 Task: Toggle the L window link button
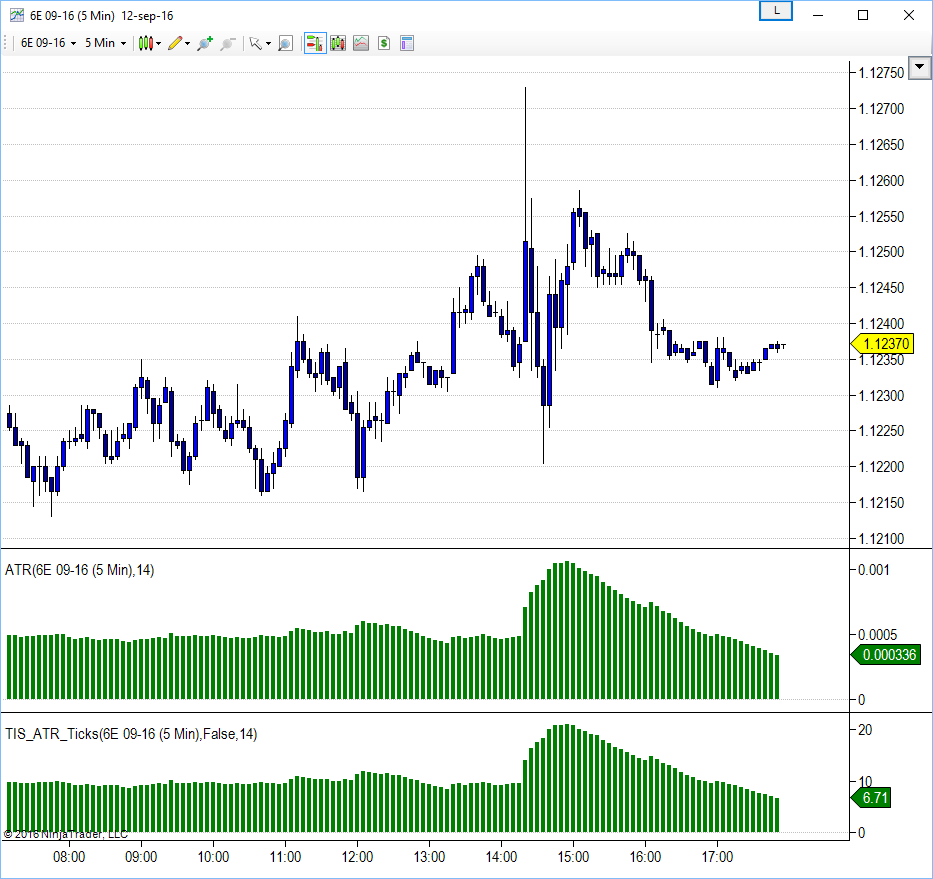point(776,11)
